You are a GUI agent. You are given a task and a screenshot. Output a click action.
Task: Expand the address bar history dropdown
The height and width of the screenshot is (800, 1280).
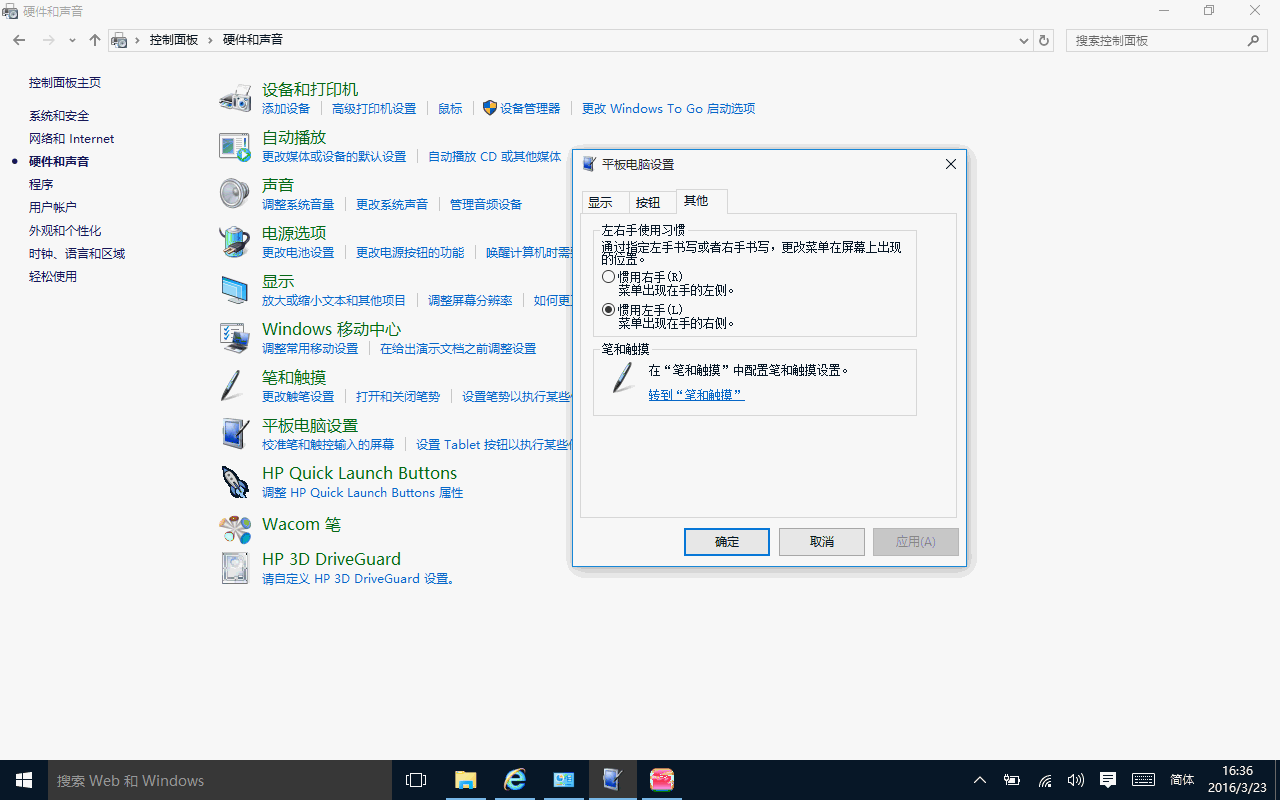1023,41
